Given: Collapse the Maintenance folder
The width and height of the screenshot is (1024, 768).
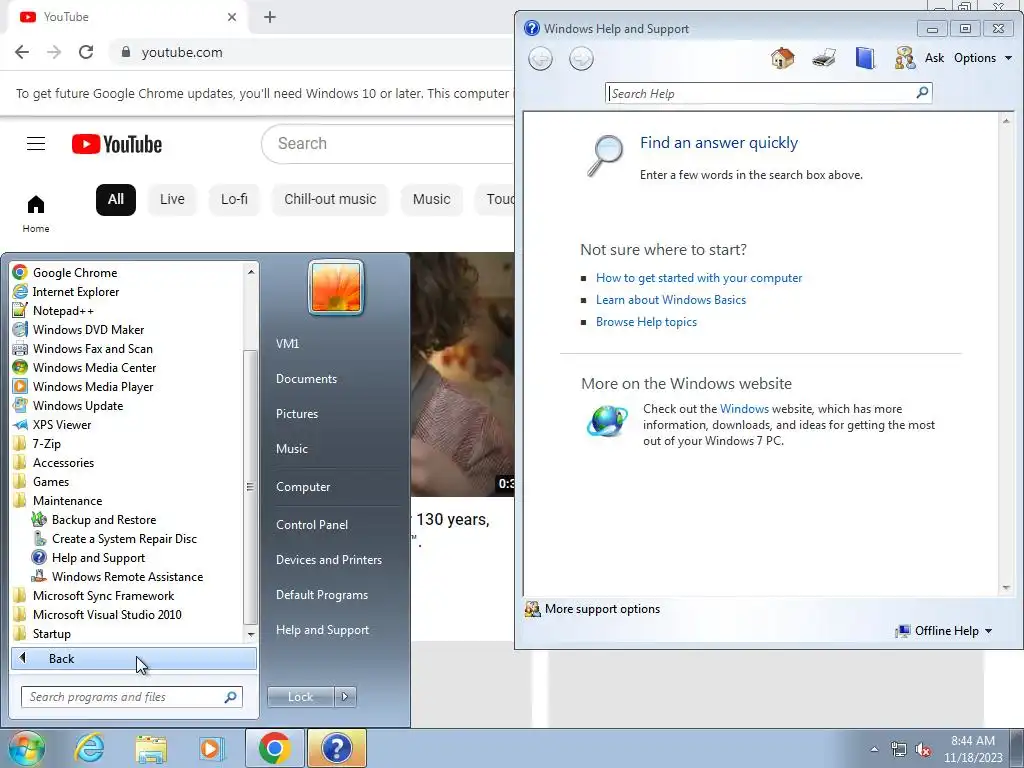Looking at the screenshot, I should coord(67,500).
